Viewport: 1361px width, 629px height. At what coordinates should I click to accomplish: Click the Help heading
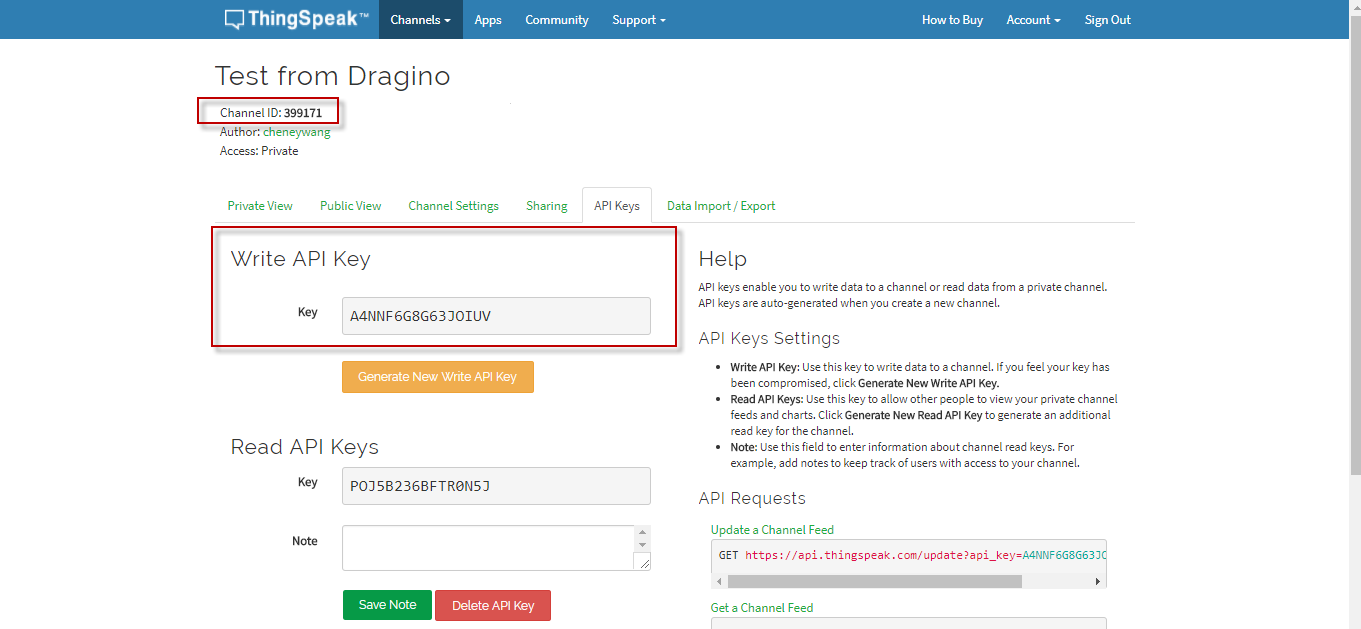point(723,259)
